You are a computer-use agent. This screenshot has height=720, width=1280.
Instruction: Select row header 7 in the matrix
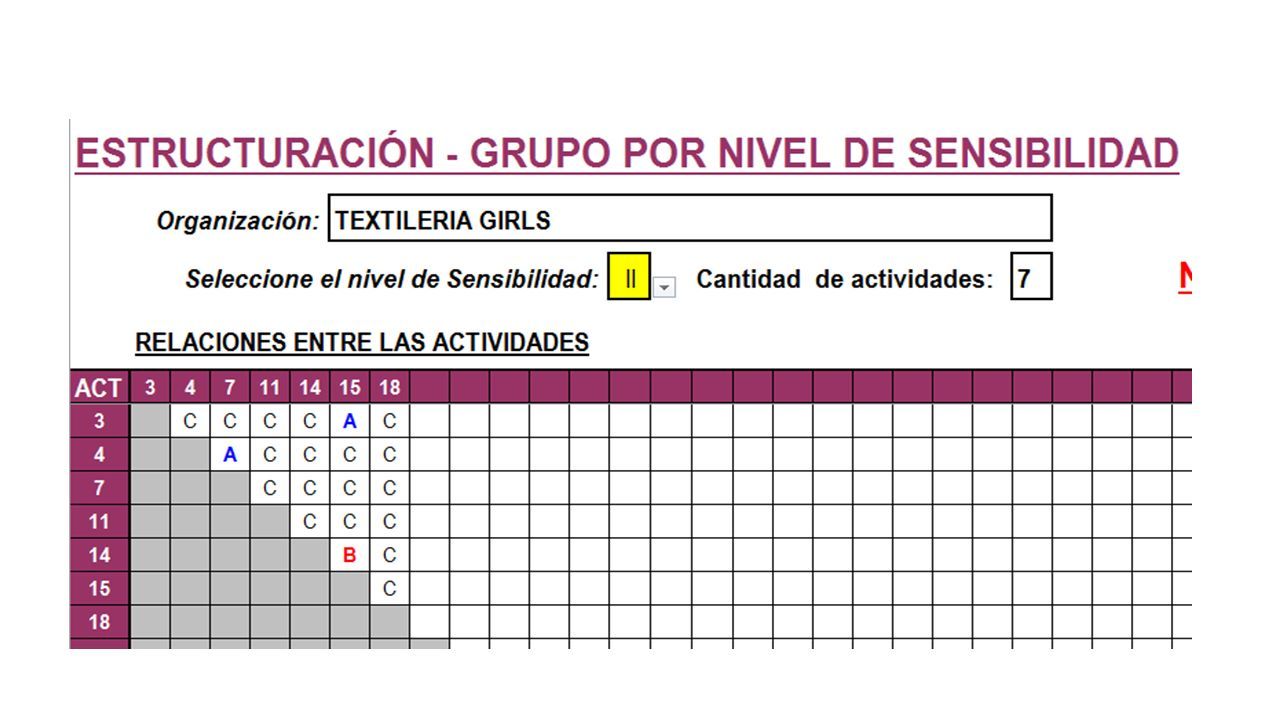[99, 488]
